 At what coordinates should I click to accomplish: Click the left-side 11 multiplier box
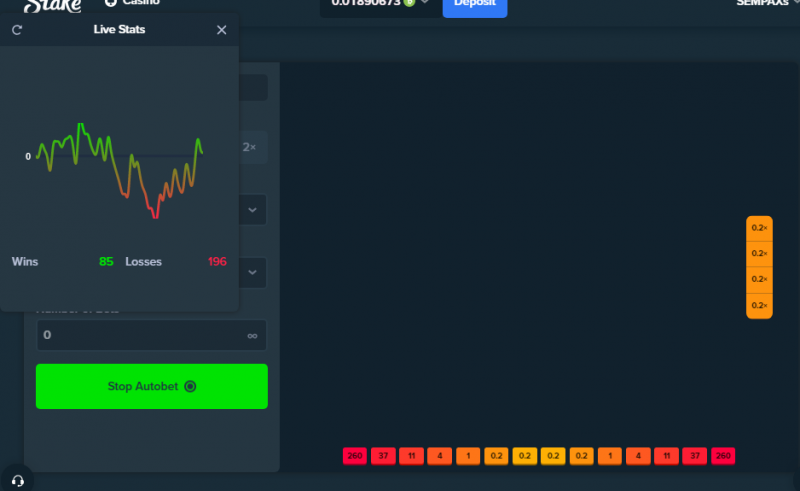[411, 456]
